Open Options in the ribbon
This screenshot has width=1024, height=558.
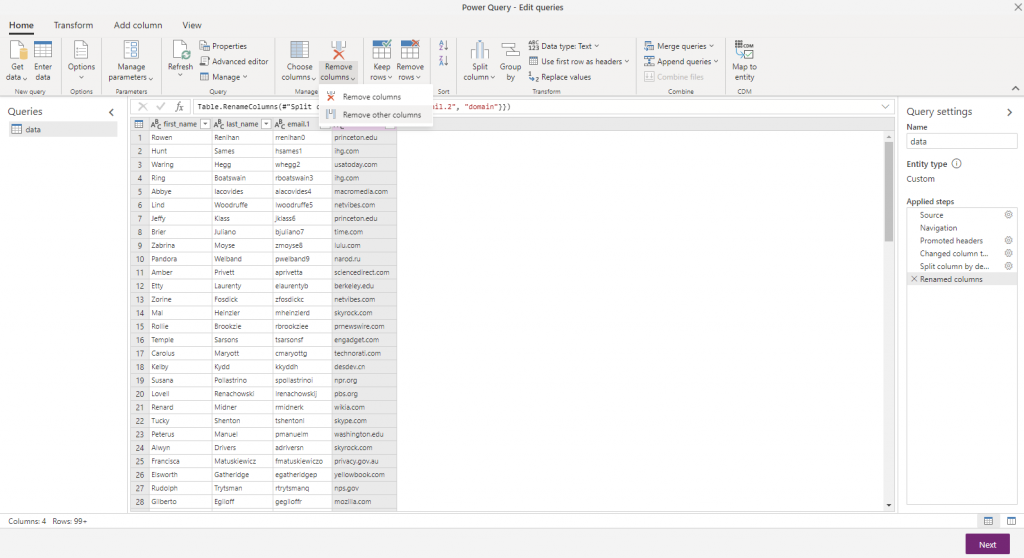click(81, 61)
